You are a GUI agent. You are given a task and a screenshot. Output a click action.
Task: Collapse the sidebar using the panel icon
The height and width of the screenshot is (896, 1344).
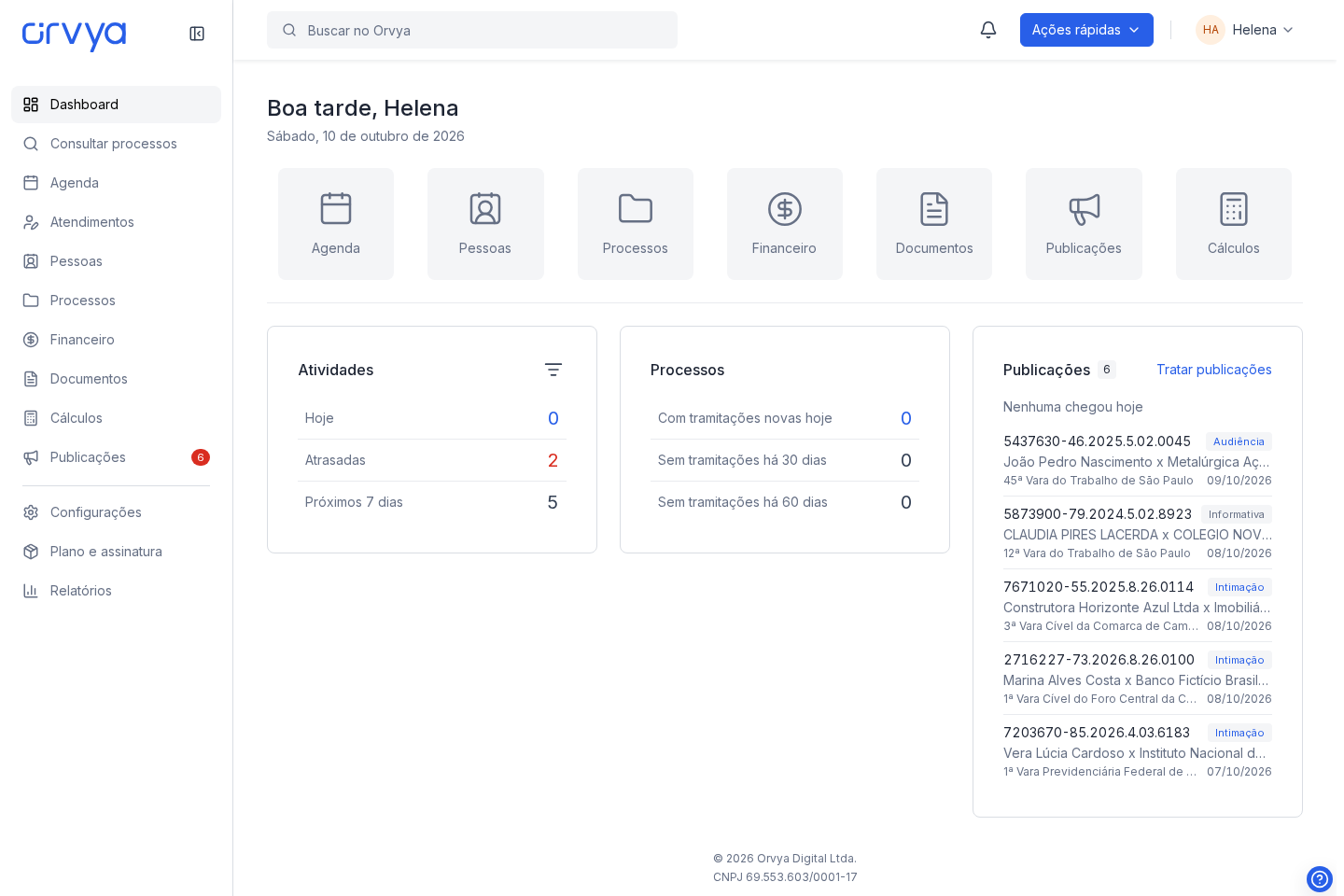tap(197, 34)
